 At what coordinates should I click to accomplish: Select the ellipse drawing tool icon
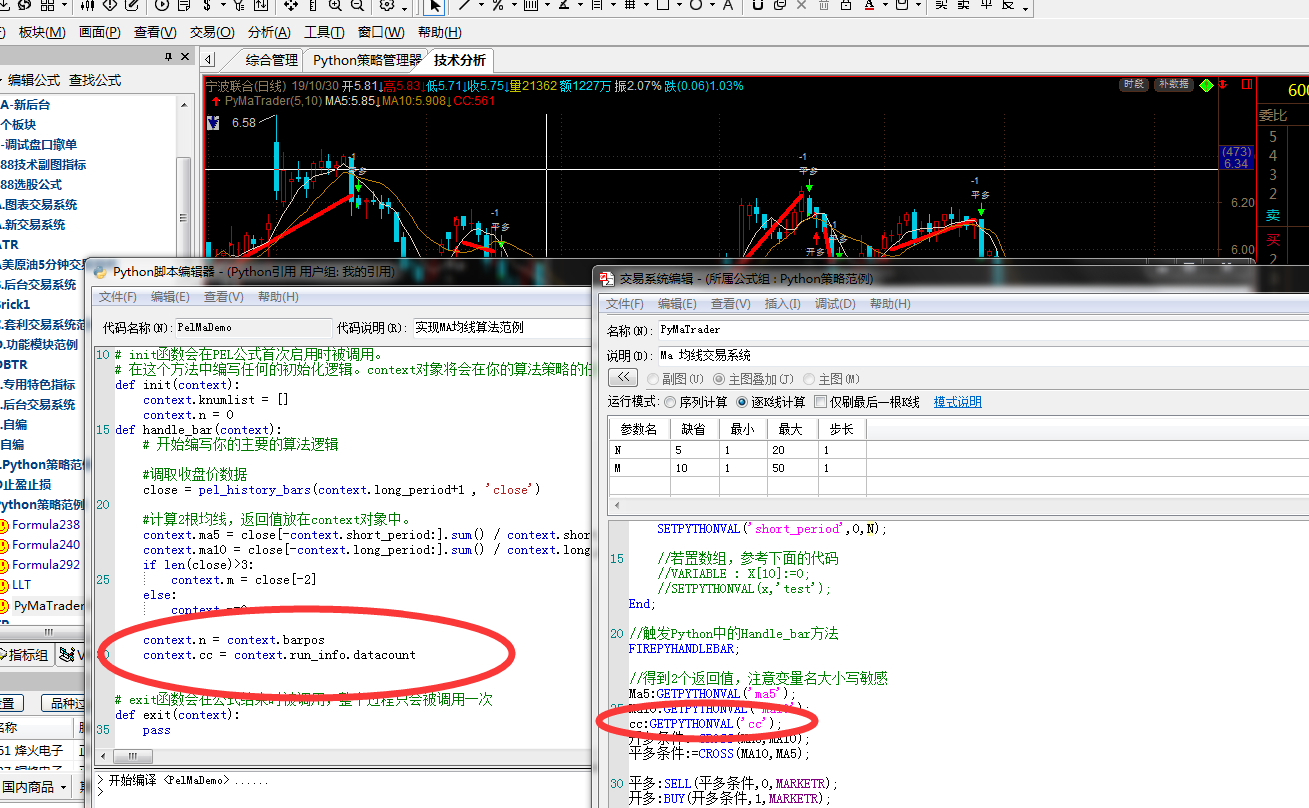(695, 5)
